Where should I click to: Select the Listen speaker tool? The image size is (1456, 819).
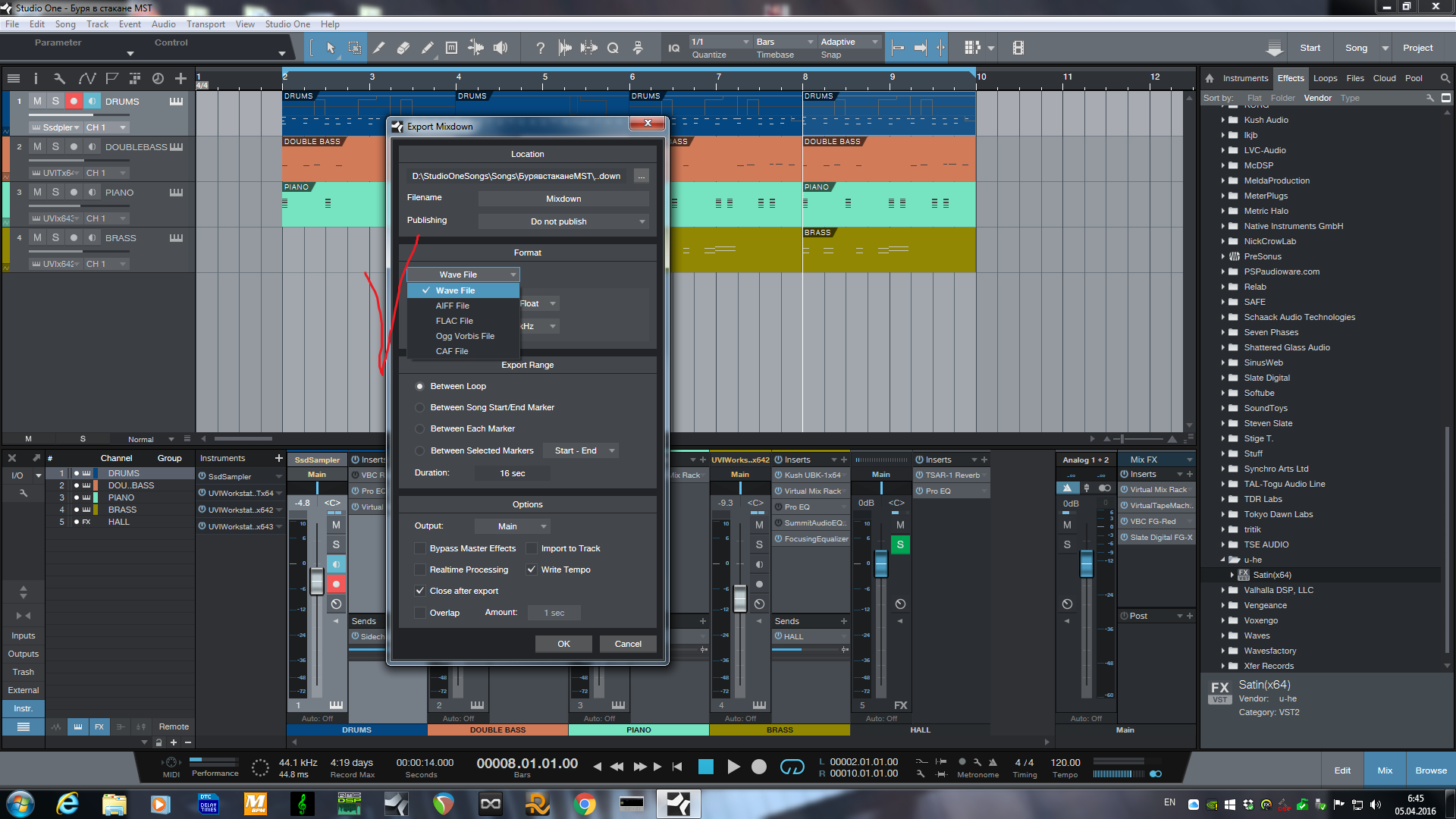click(x=500, y=48)
